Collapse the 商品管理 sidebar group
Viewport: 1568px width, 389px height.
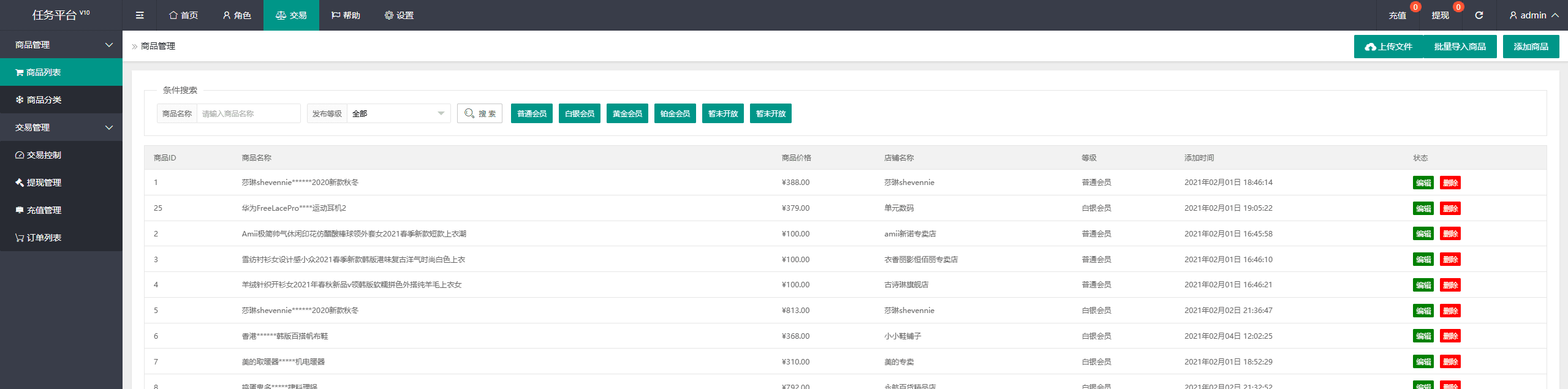[x=61, y=45]
